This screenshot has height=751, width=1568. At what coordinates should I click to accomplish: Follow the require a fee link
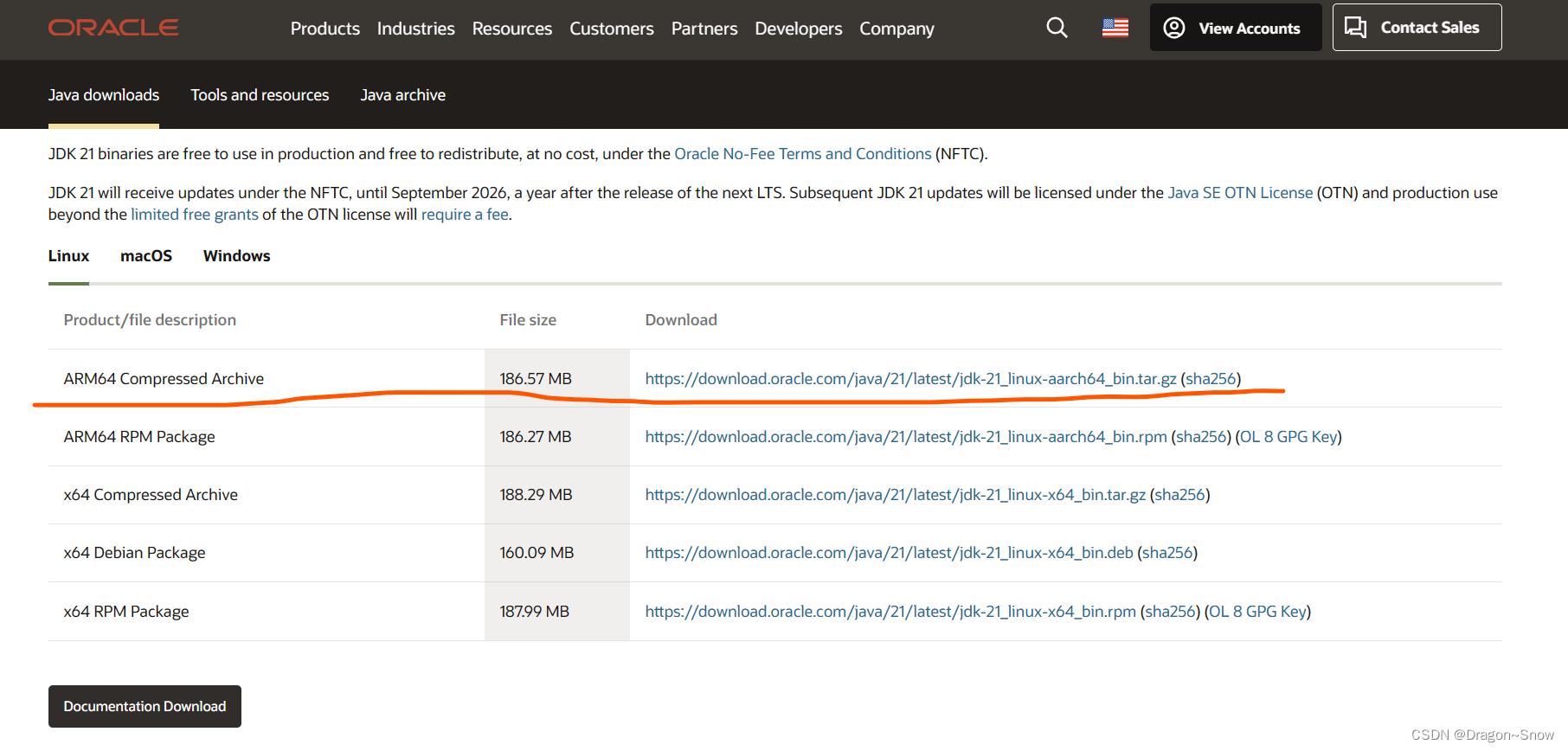coord(465,215)
